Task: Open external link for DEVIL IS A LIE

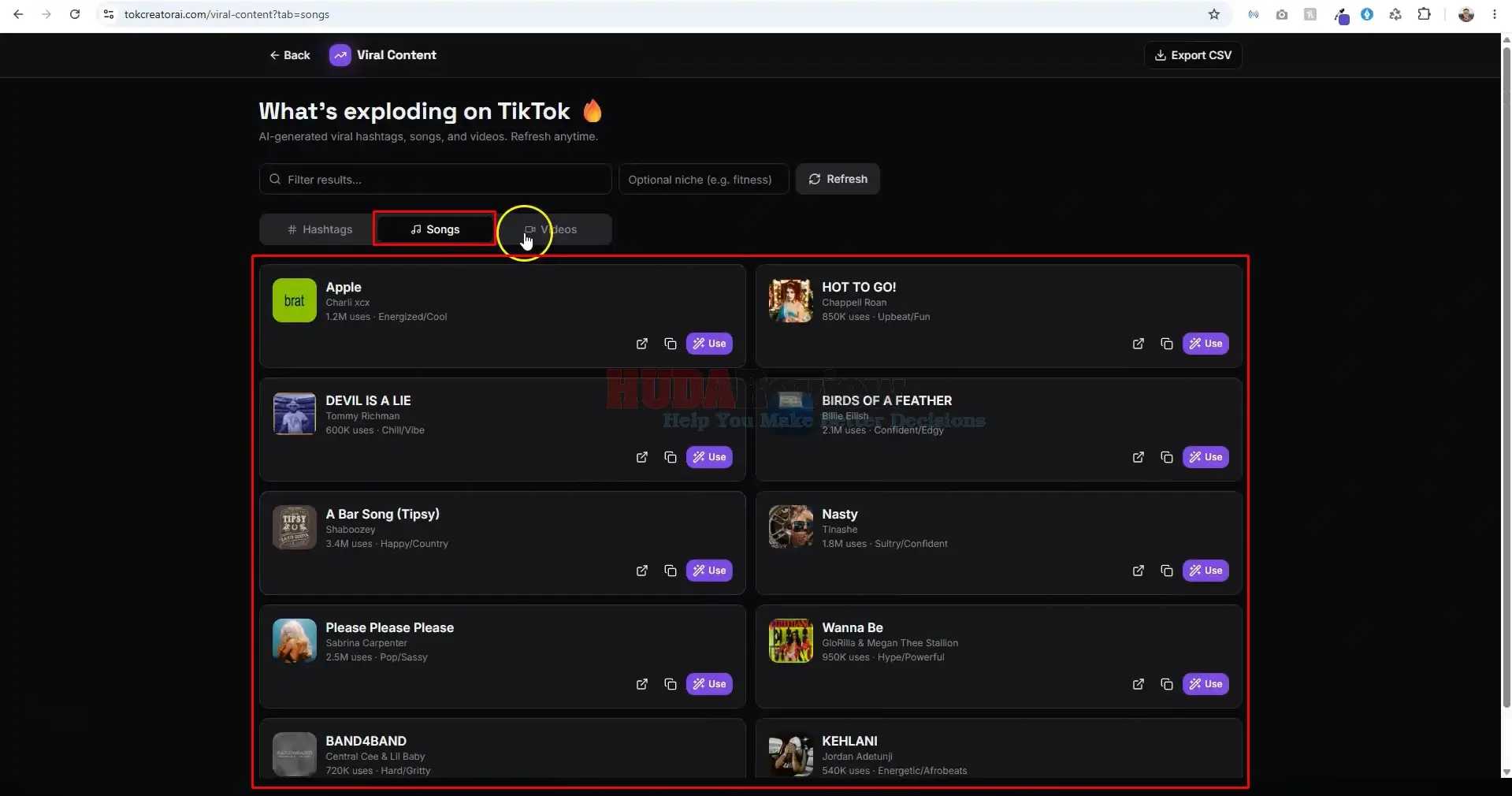Action: click(x=642, y=457)
